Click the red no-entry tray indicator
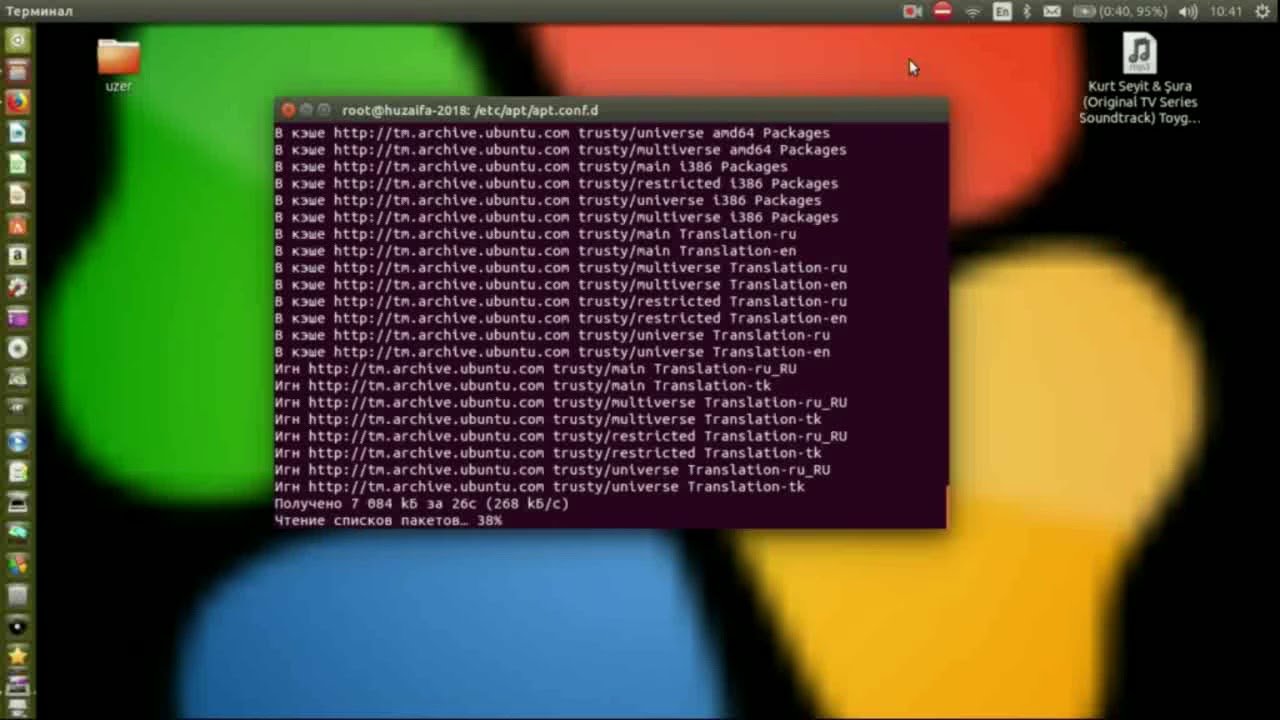 (x=942, y=11)
